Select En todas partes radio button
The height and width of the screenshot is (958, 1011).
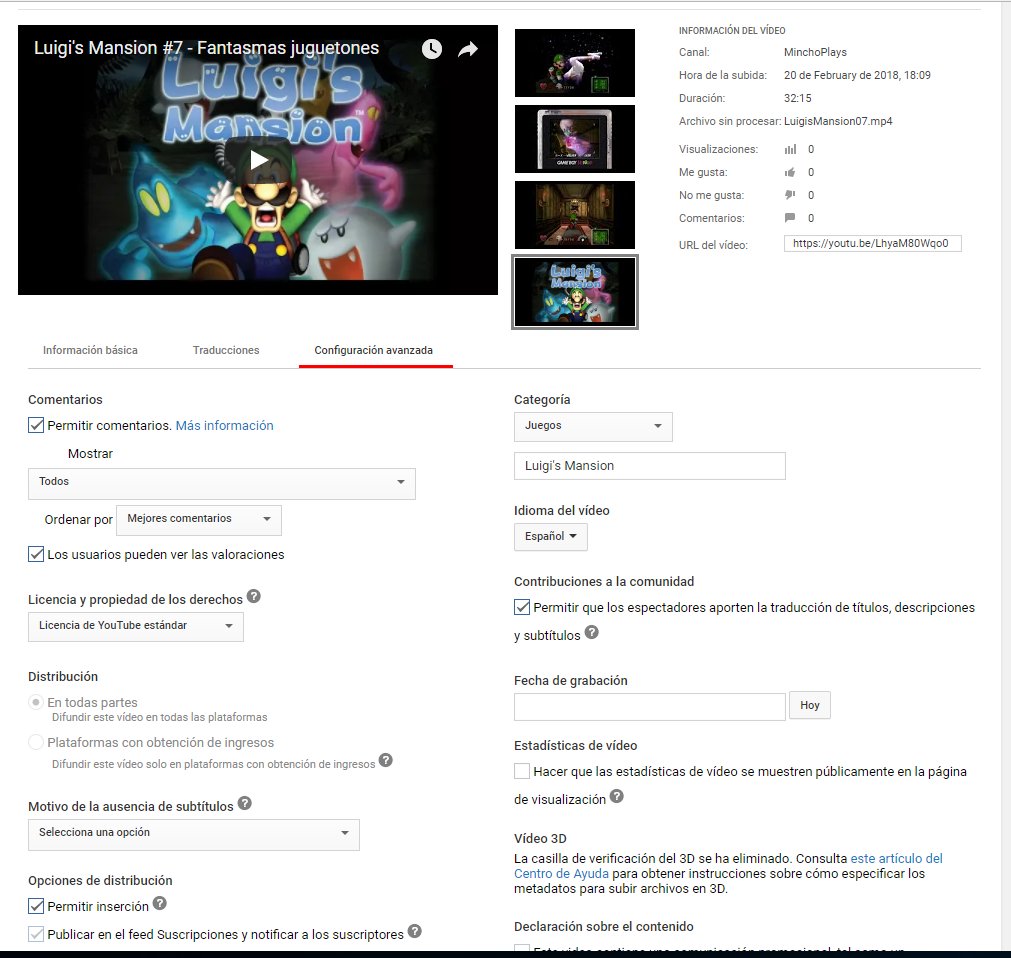36,702
